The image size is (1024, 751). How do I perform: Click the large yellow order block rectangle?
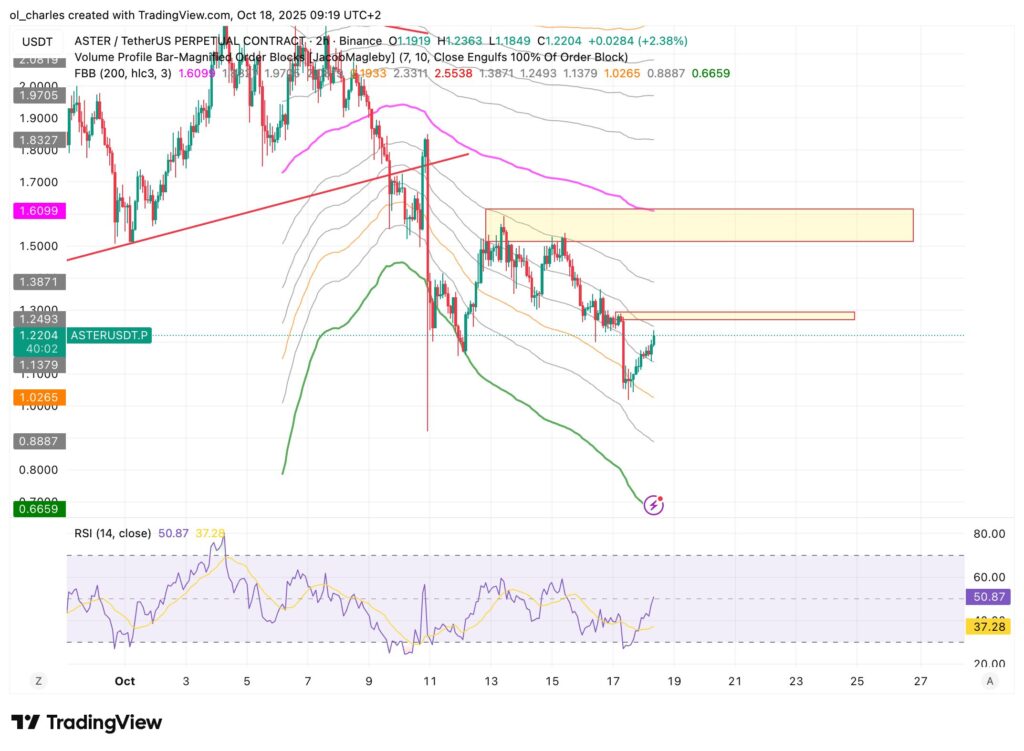point(698,225)
